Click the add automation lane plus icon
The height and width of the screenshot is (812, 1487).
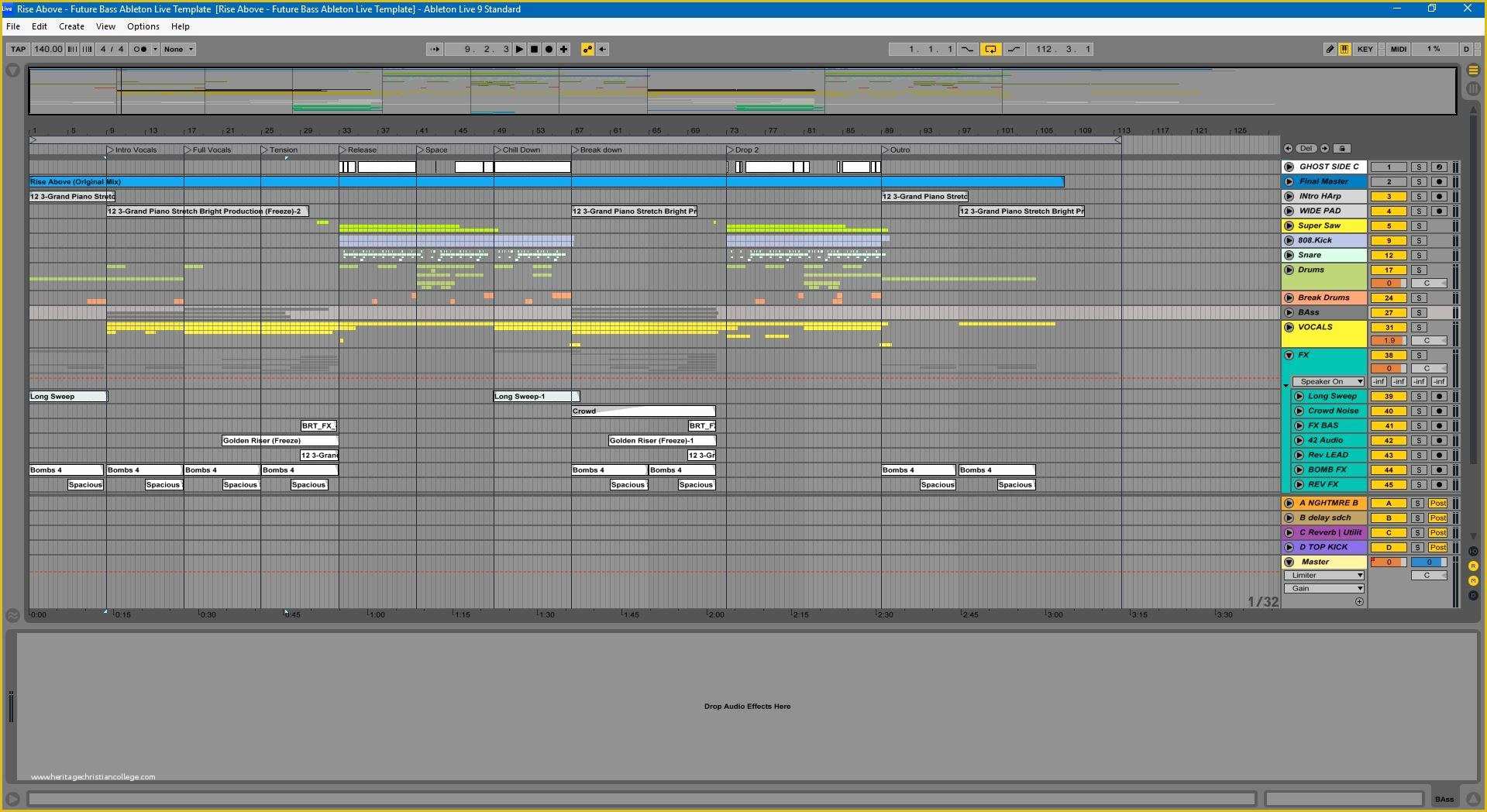1359,601
